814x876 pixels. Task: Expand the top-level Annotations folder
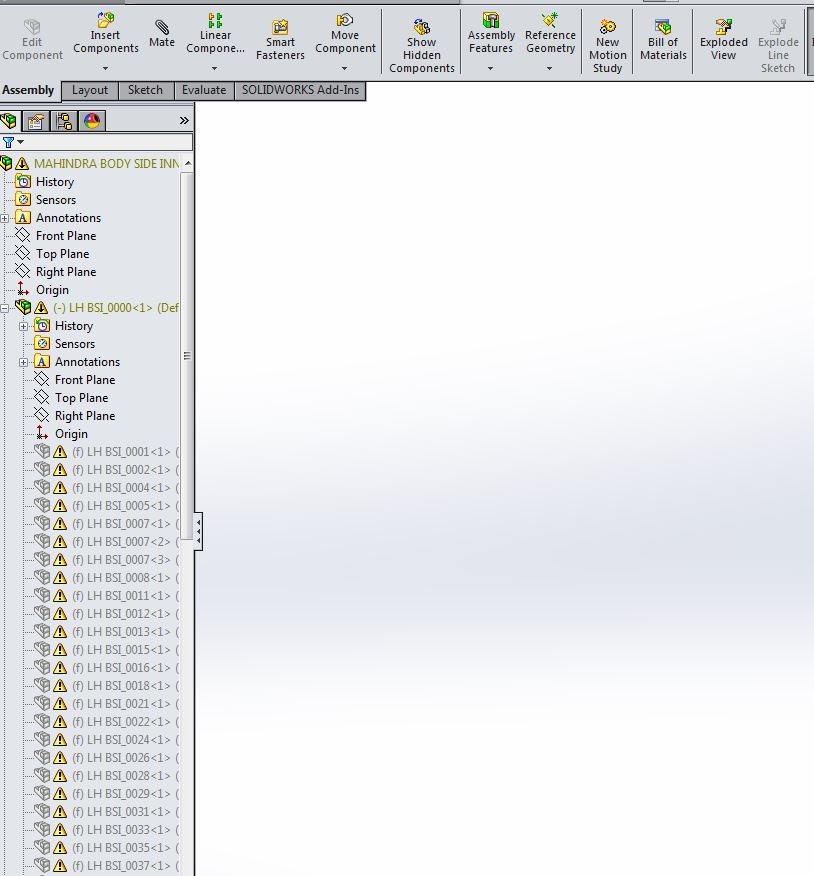pos(5,218)
